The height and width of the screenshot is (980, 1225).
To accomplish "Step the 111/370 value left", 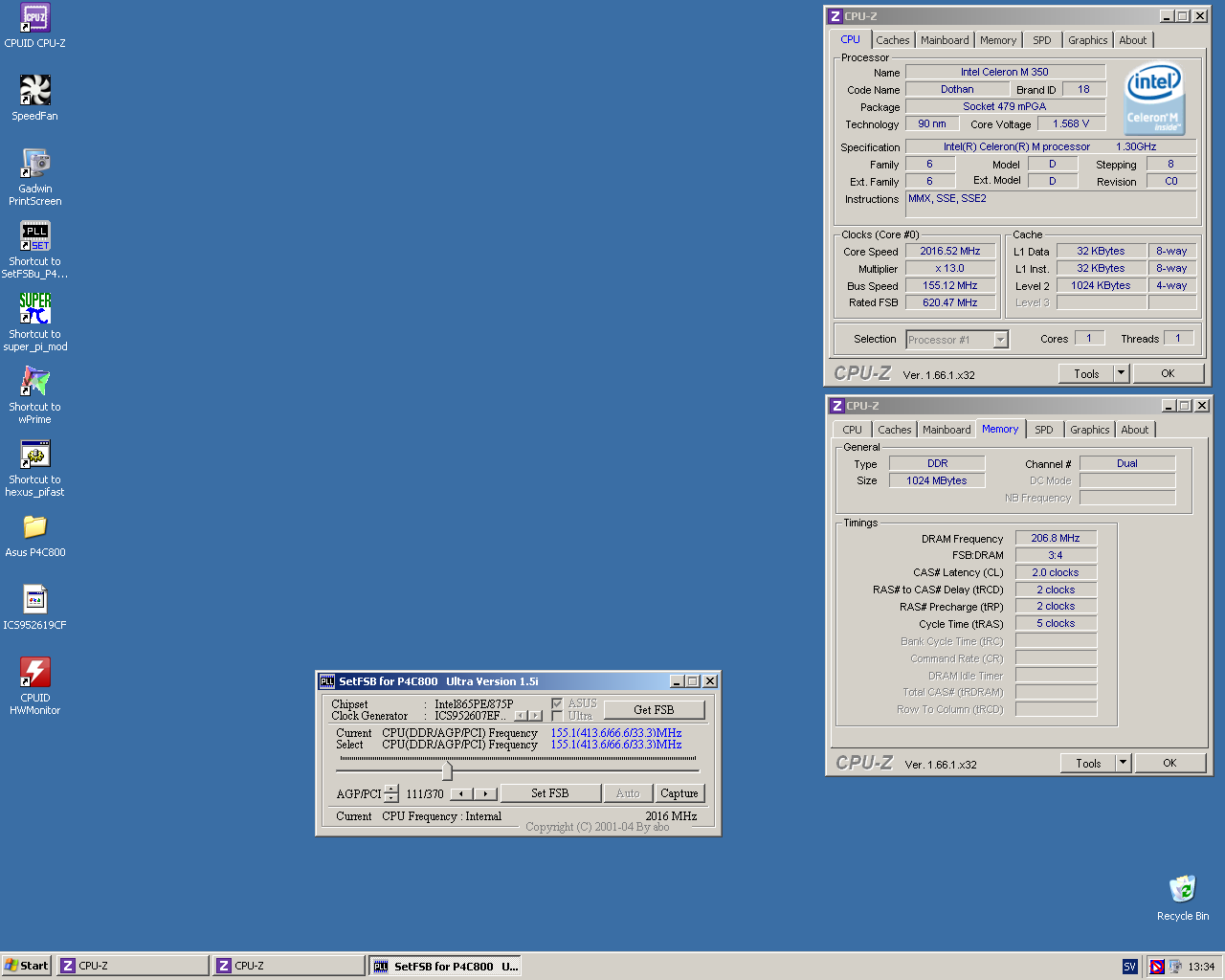I will pos(462,794).
